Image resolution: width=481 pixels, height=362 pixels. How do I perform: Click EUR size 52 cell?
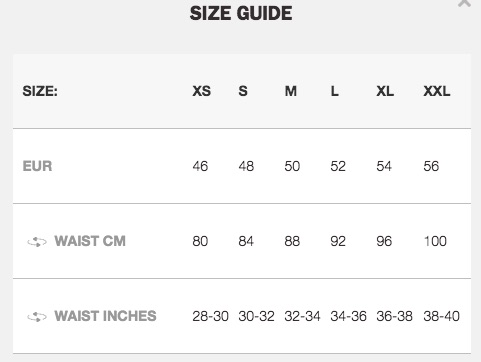pyautogui.click(x=338, y=166)
